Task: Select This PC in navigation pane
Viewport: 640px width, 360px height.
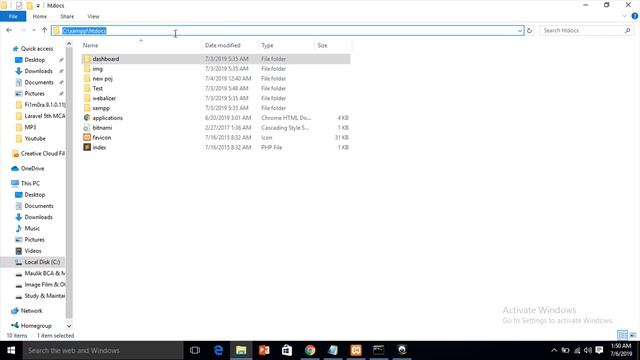Action: point(30,183)
